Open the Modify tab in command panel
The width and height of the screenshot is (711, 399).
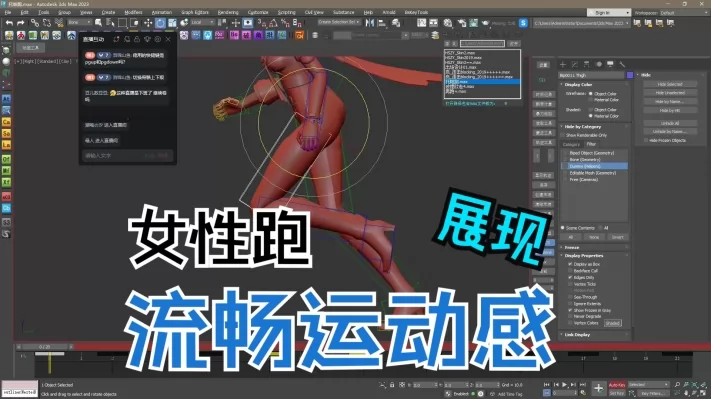[x=575, y=64]
